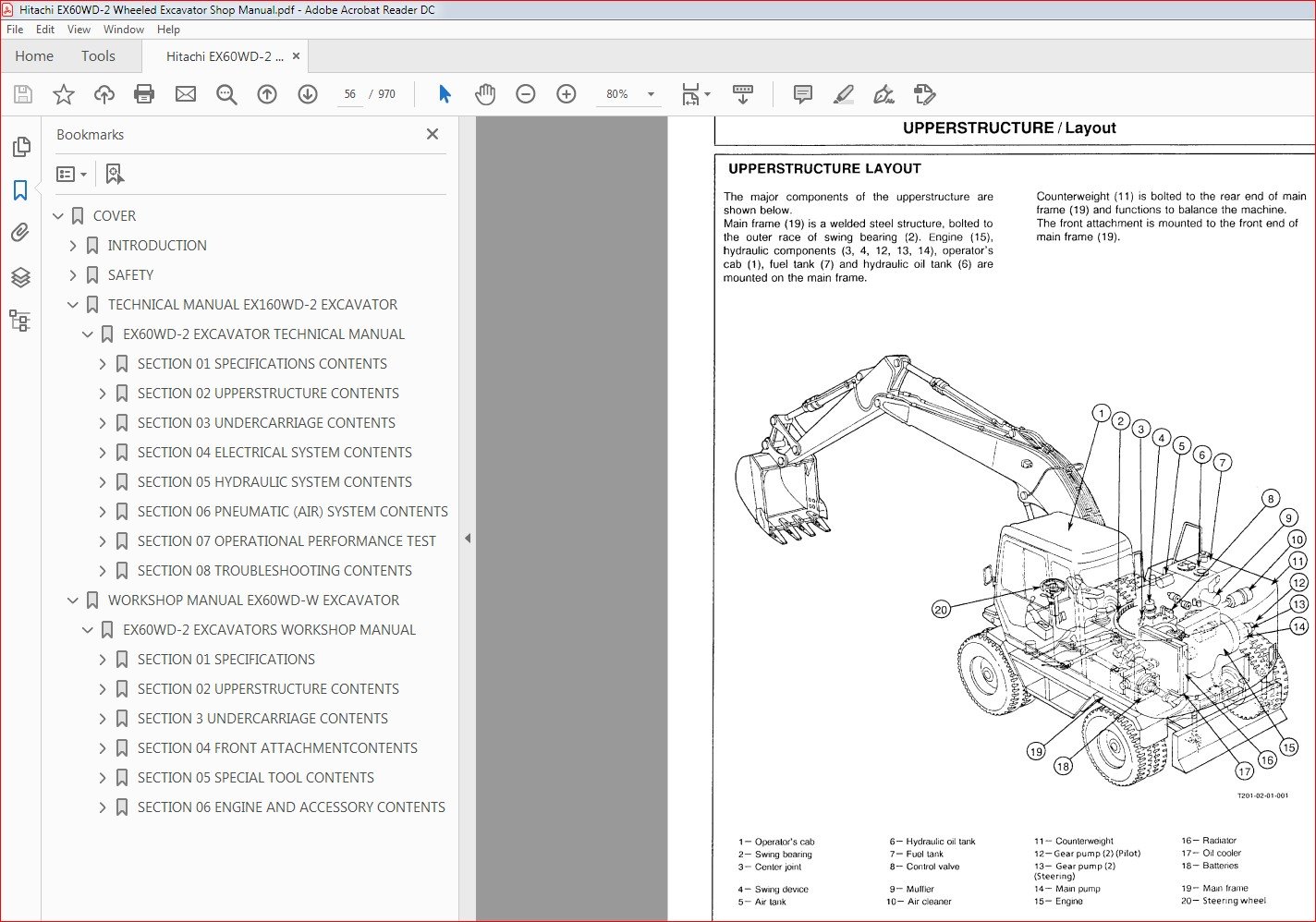Jump to SECTION 05 SPECIAL TOOL CONTENTS
This screenshot has width=1316, height=922.
coord(256,778)
